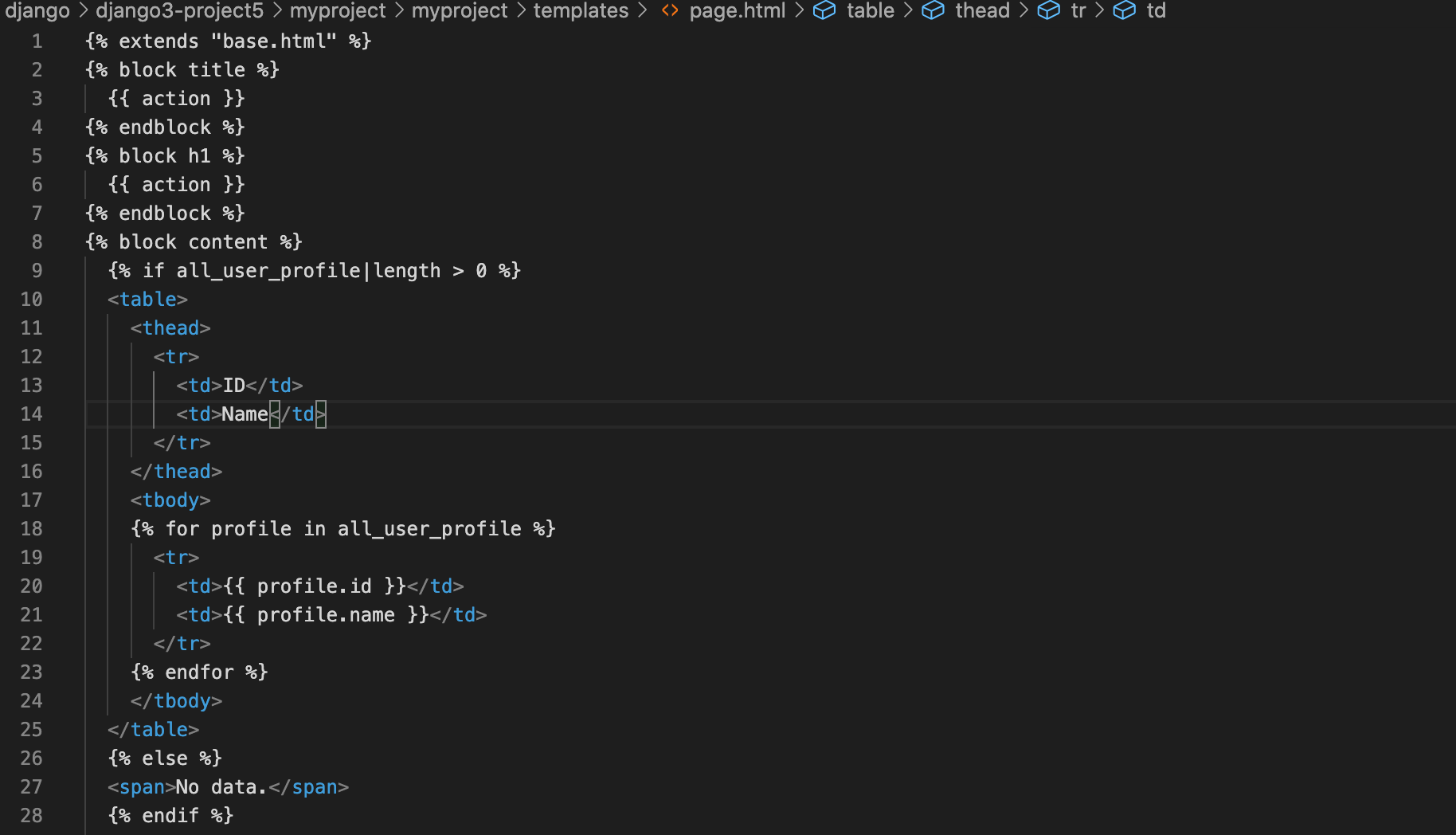The image size is (1456, 835).
Task: Select templates in the breadcrumb path
Action: [x=581, y=11]
